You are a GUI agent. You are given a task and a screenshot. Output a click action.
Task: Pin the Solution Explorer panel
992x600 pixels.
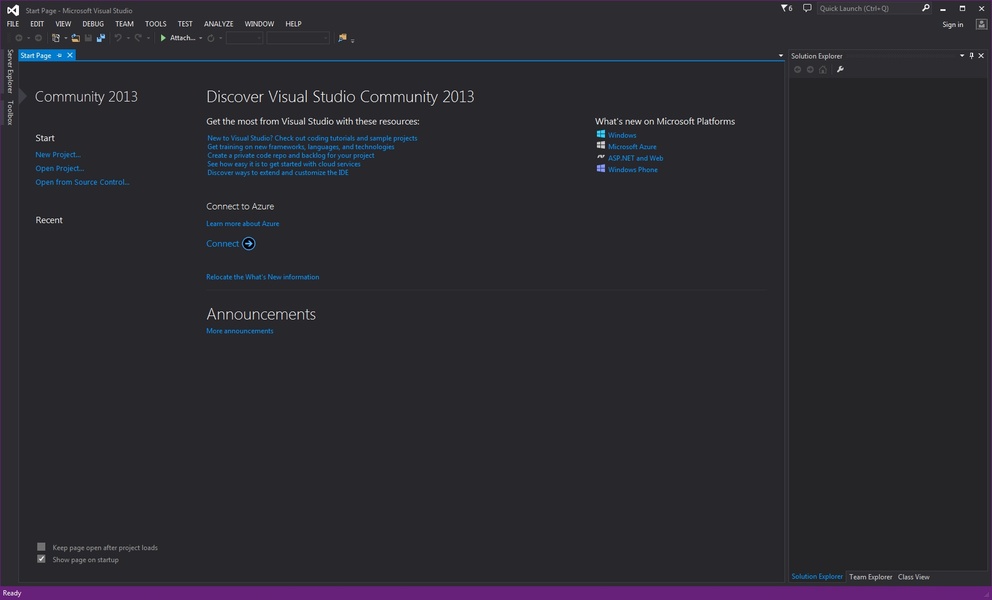click(972, 56)
